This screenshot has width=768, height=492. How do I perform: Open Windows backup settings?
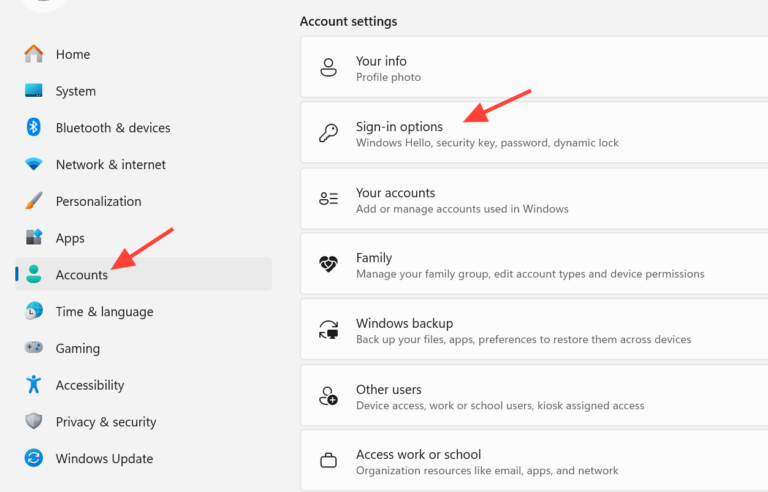click(x=534, y=330)
